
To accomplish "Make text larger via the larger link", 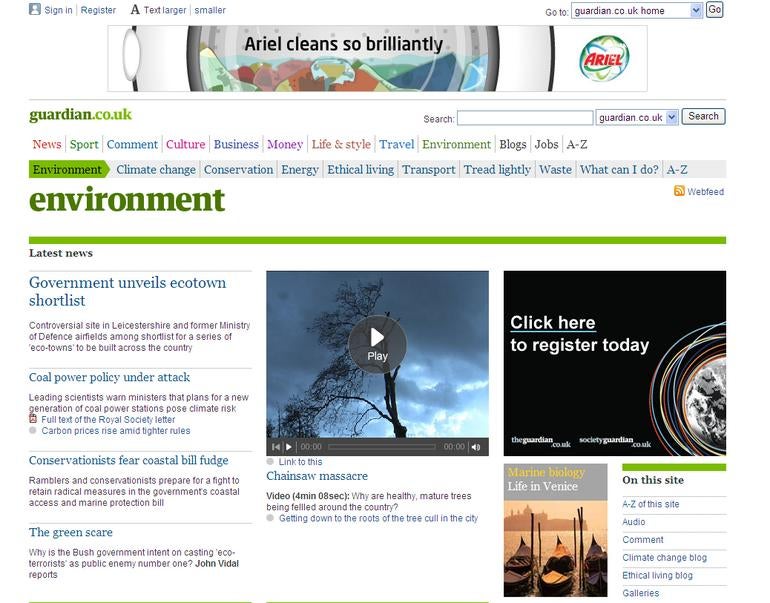I will click(165, 10).
